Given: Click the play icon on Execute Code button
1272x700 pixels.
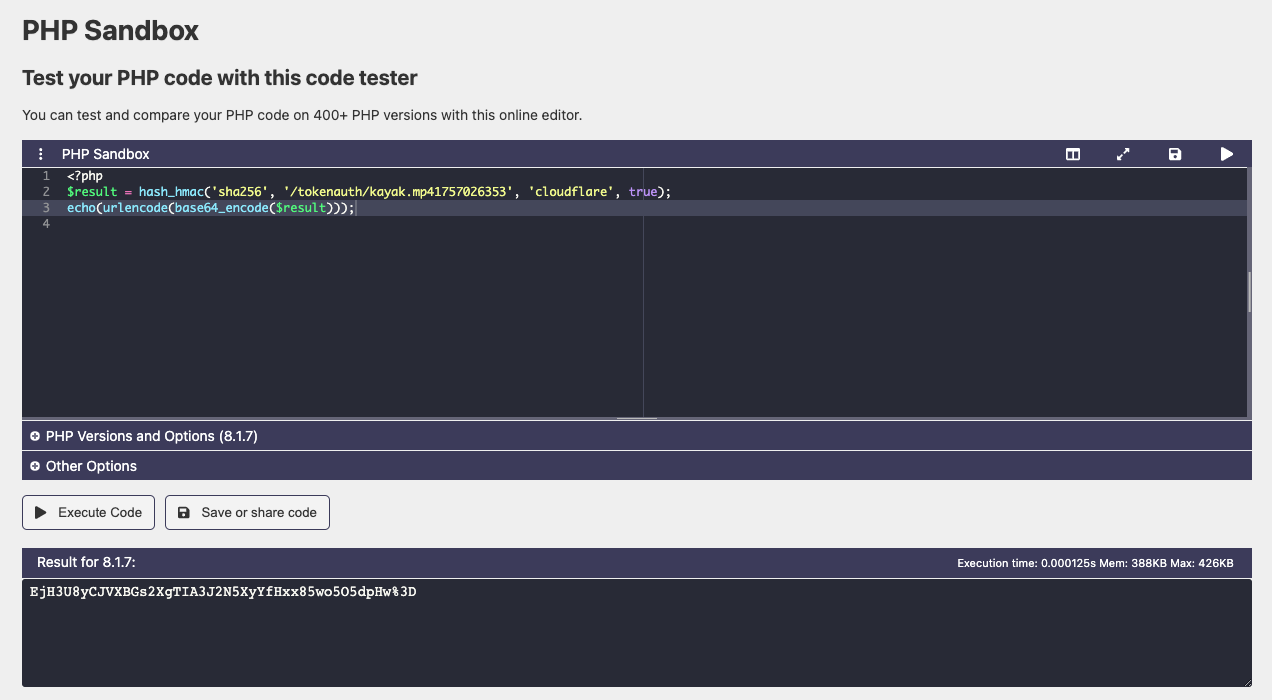Looking at the screenshot, I should [x=42, y=512].
